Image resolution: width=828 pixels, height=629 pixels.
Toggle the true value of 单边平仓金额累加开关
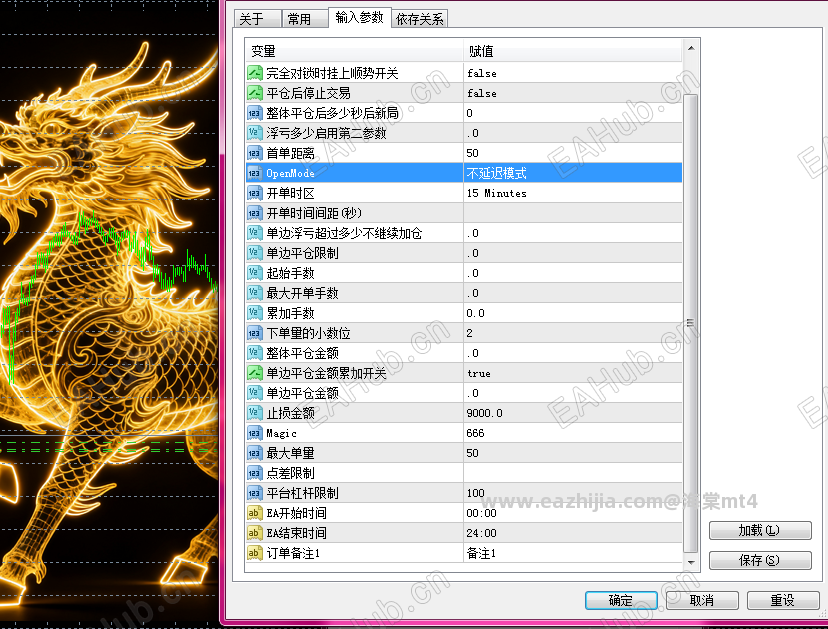pyautogui.click(x=572, y=373)
